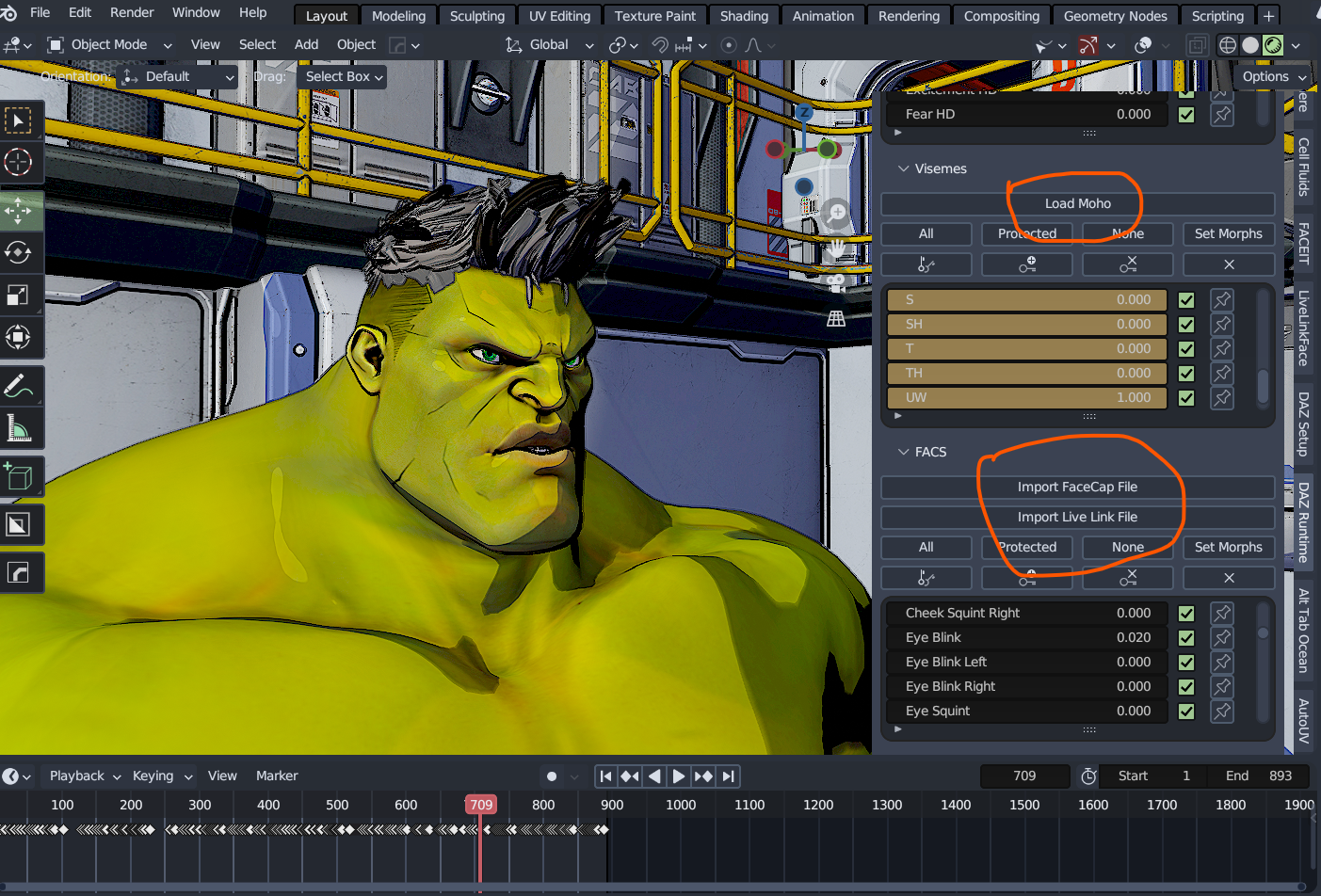Click the X clear icon under FACS

point(1229,578)
